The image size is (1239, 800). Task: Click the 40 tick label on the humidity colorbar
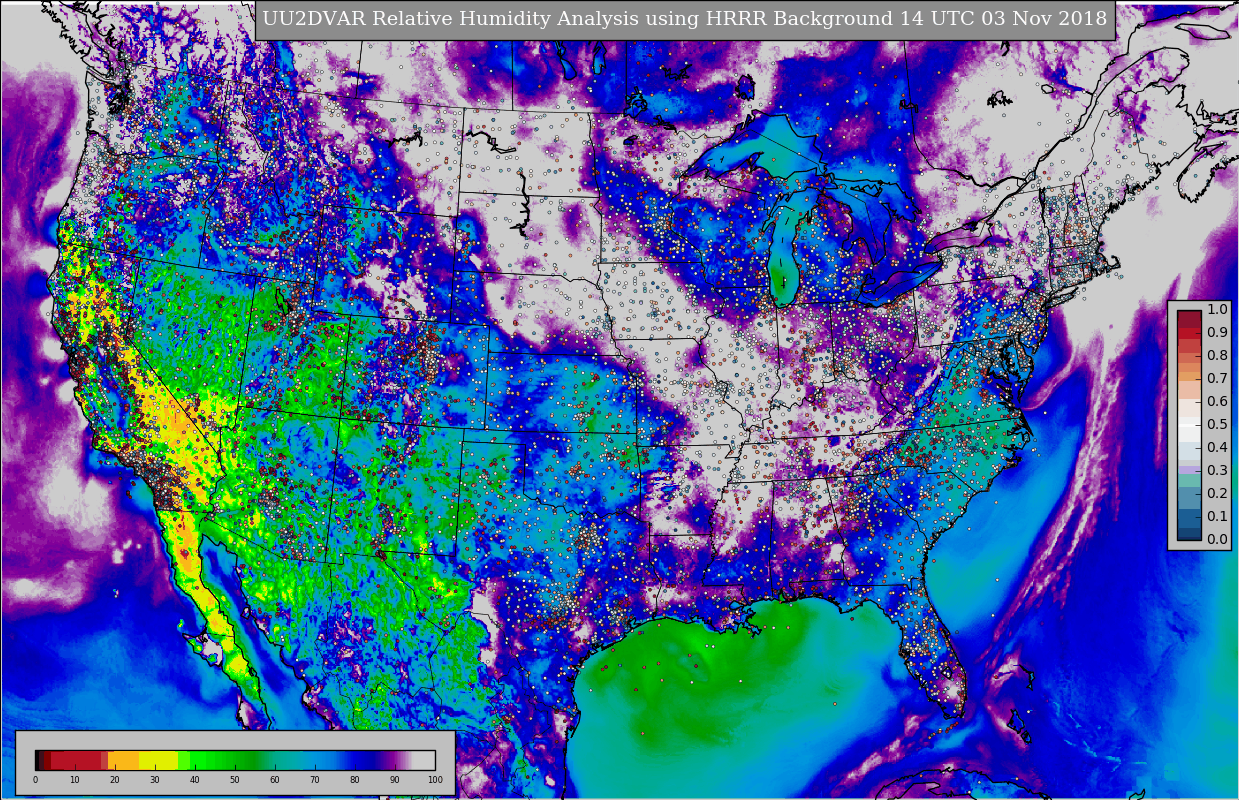[195, 780]
